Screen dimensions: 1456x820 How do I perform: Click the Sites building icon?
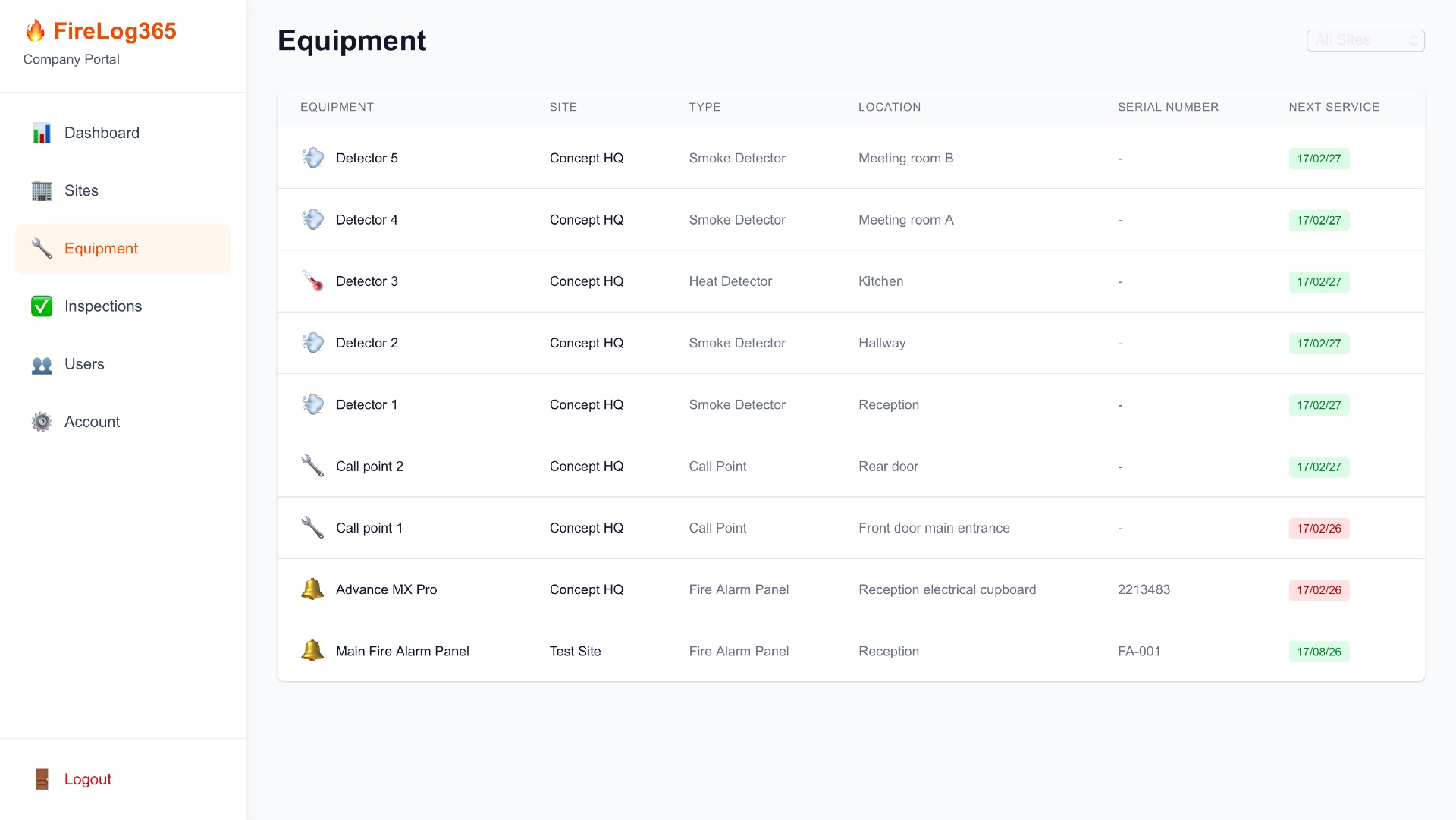[x=42, y=191]
